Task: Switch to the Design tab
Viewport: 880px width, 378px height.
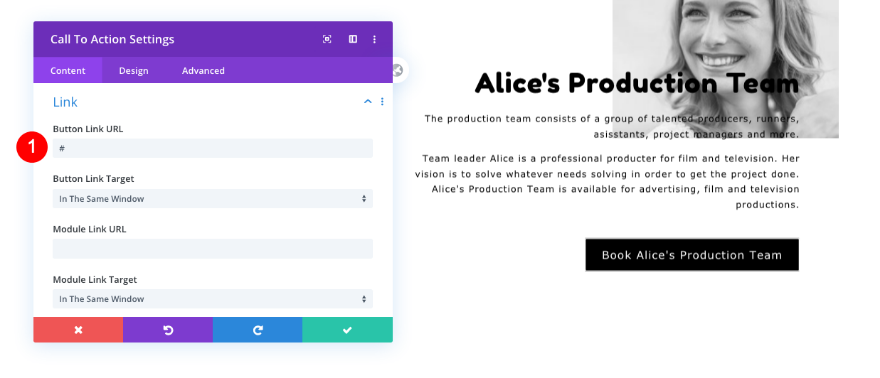Action: pyautogui.click(x=134, y=71)
